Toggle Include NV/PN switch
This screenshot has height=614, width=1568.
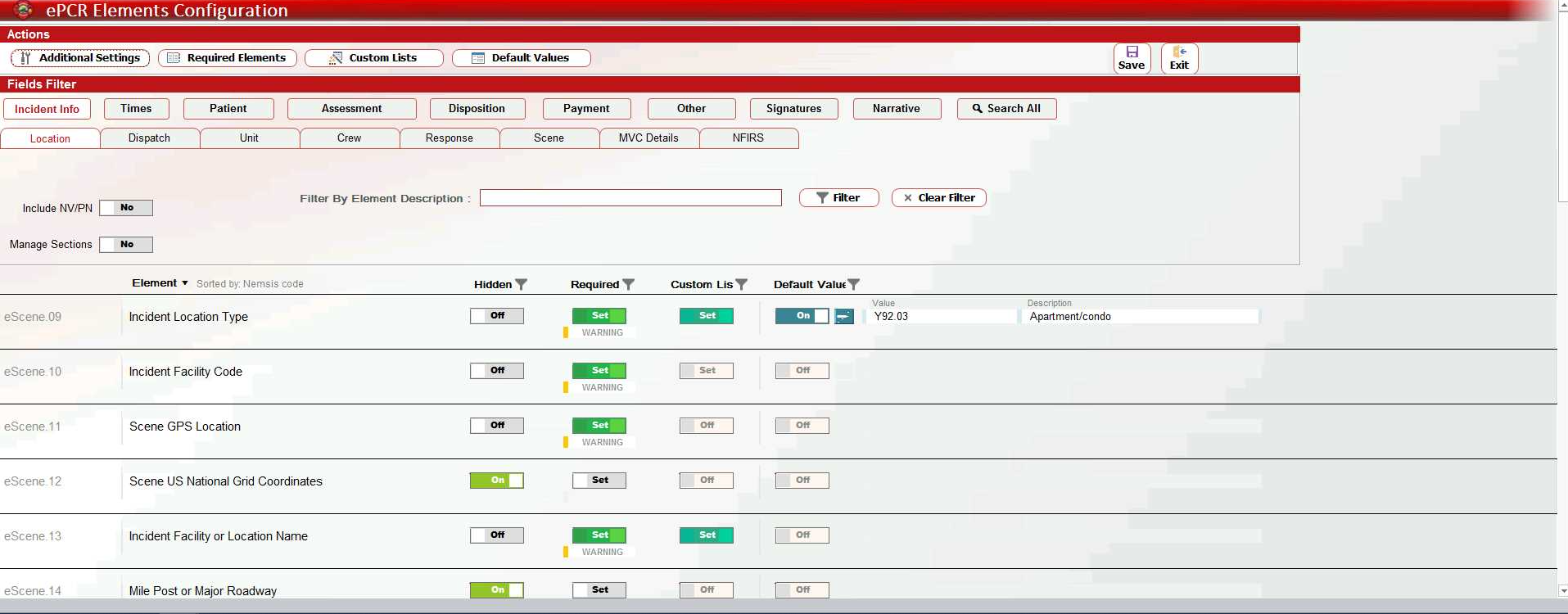point(126,208)
